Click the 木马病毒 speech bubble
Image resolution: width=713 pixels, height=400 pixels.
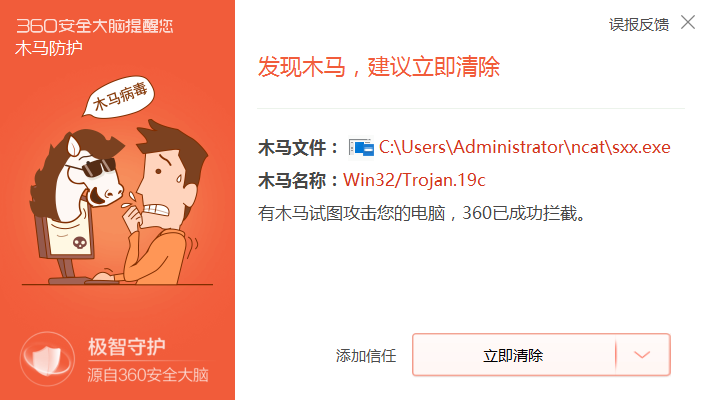click(x=119, y=96)
